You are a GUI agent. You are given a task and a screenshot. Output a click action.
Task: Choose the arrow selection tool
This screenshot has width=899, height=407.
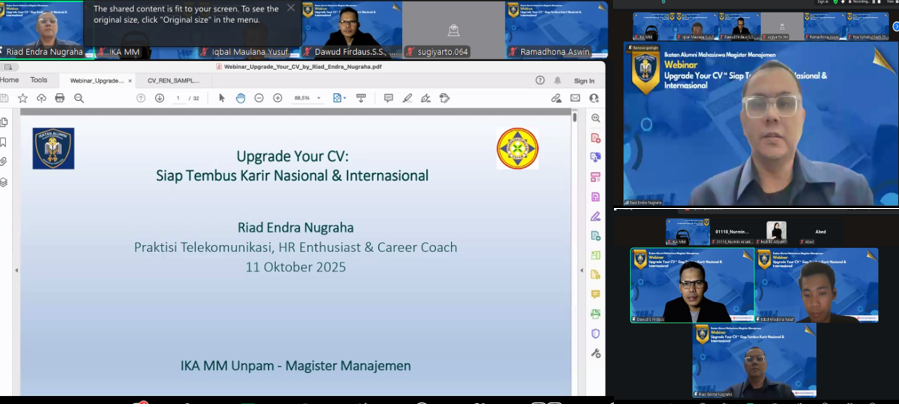(x=222, y=98)
